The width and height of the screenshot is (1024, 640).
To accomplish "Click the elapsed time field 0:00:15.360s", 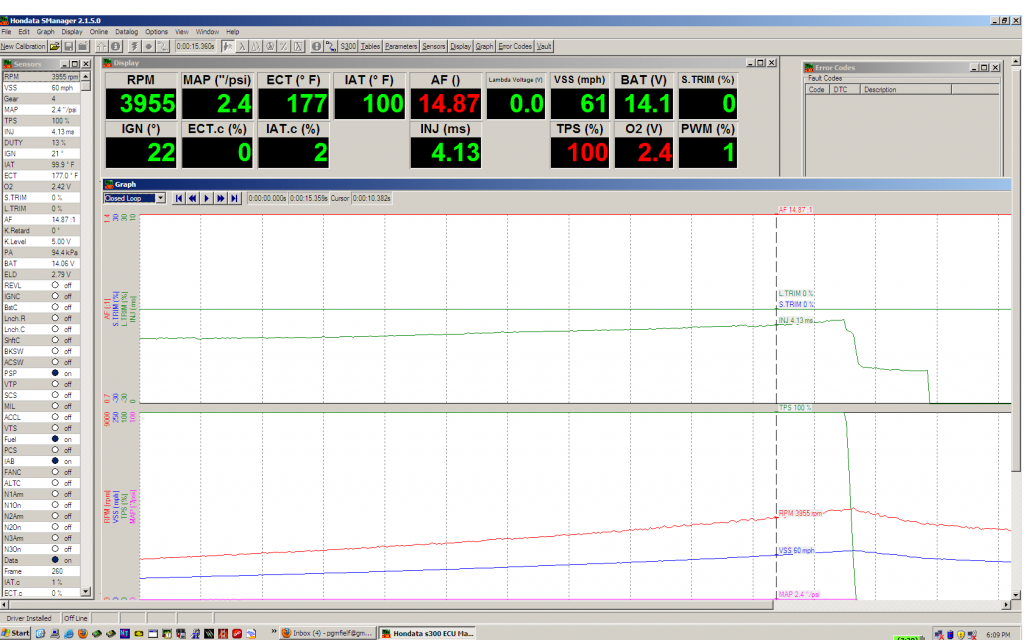I will [x=195, y=46].
